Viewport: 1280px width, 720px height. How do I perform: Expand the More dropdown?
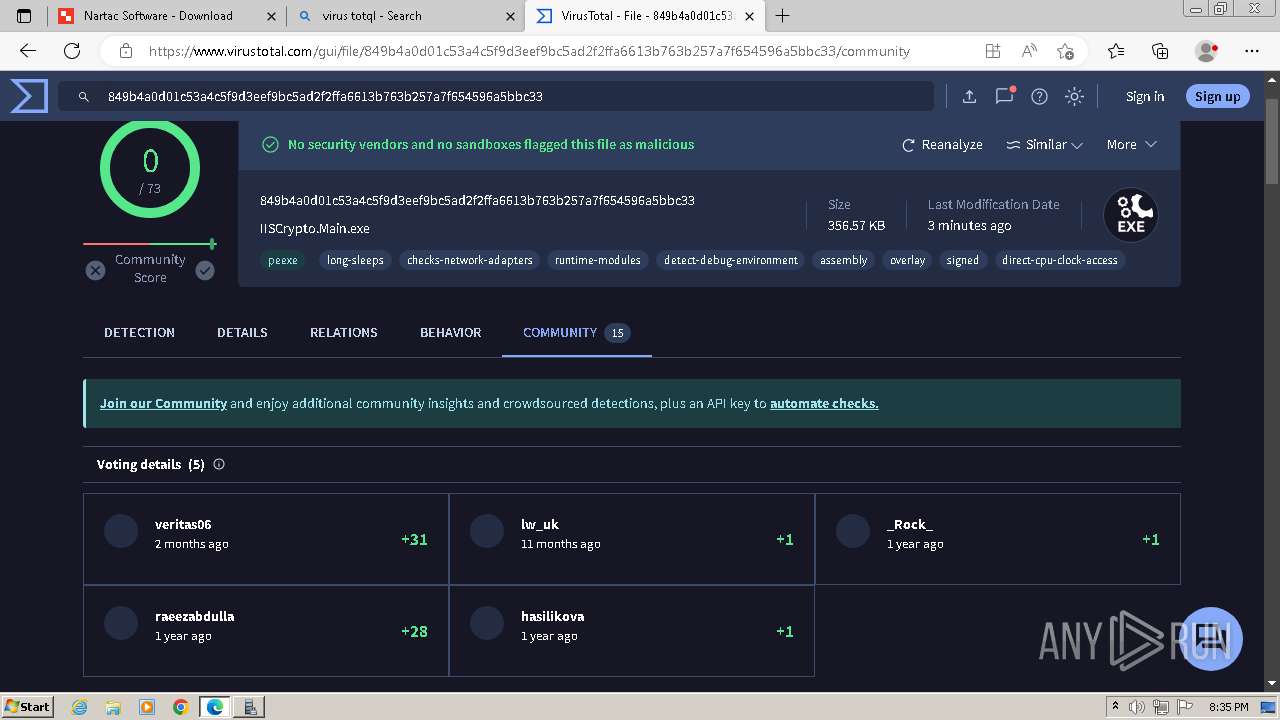click(1131, 144)
